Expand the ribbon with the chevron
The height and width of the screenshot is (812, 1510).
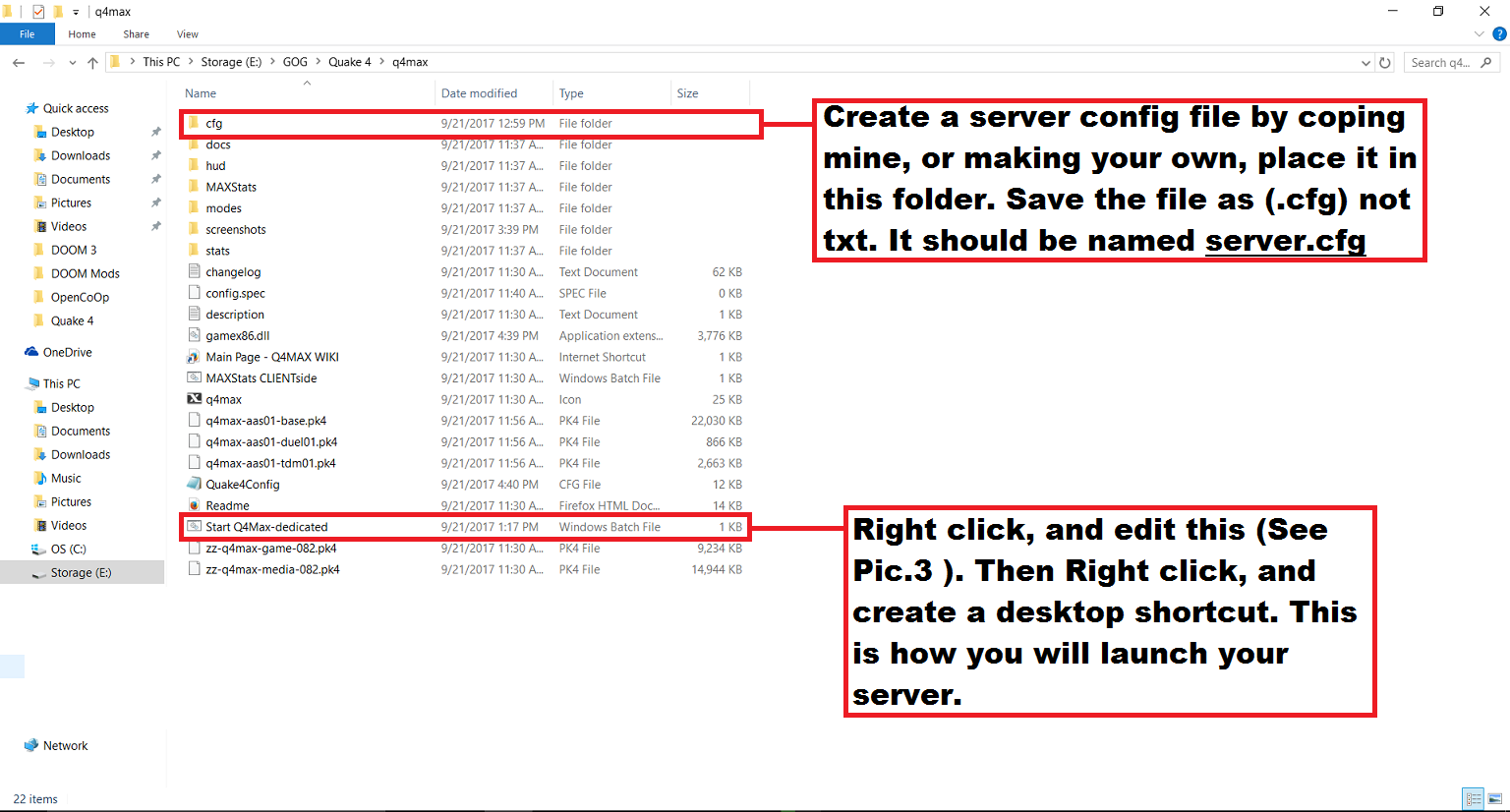click(1479, 34)
